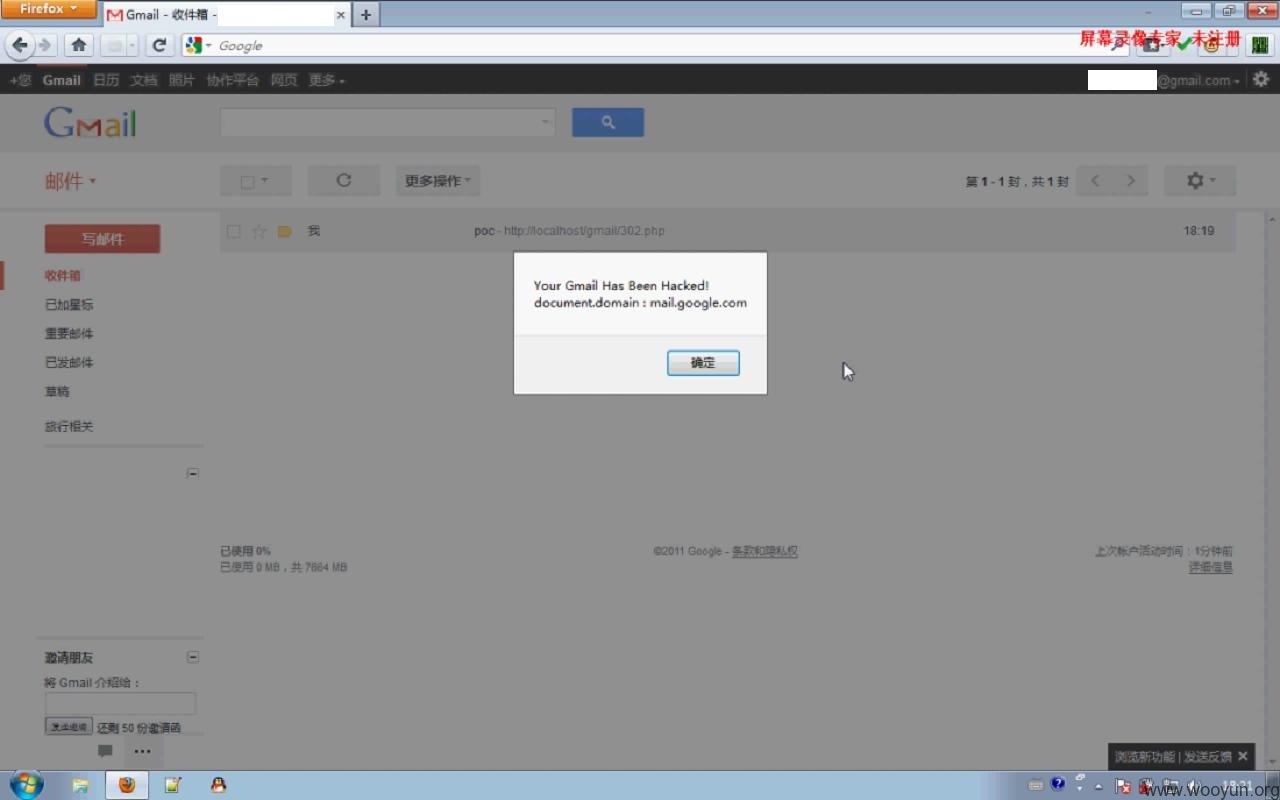1280x800 pixels.
Task: Click the green checkmark toolbar icon
Action: click(1184, 45)
